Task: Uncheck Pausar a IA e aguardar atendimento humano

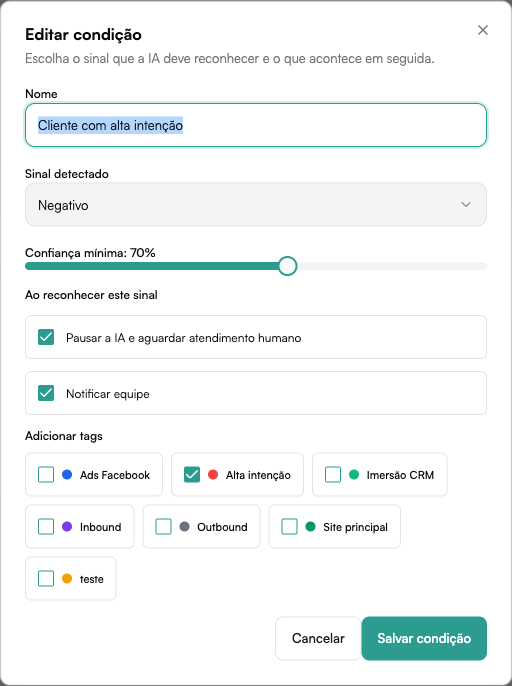Action: pyautogui.click(x=46, y=337)
